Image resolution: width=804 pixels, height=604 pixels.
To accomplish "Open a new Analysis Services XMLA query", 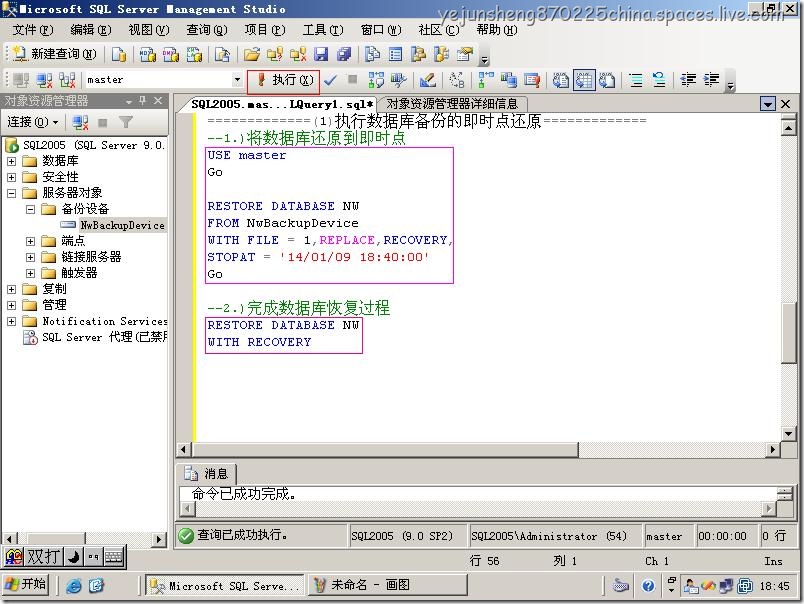I will [194, 54].
